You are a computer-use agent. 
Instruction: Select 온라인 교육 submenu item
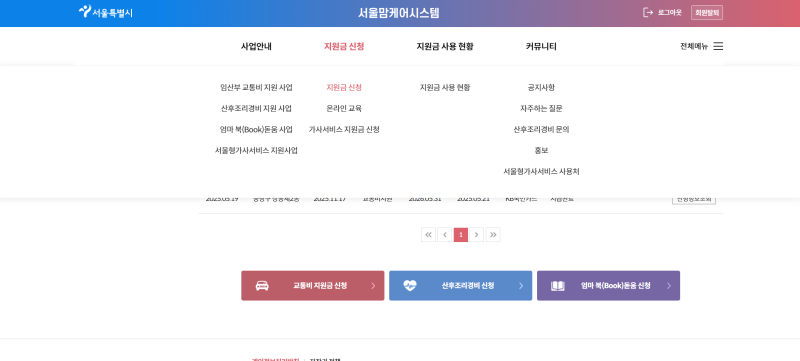point(344,109)
